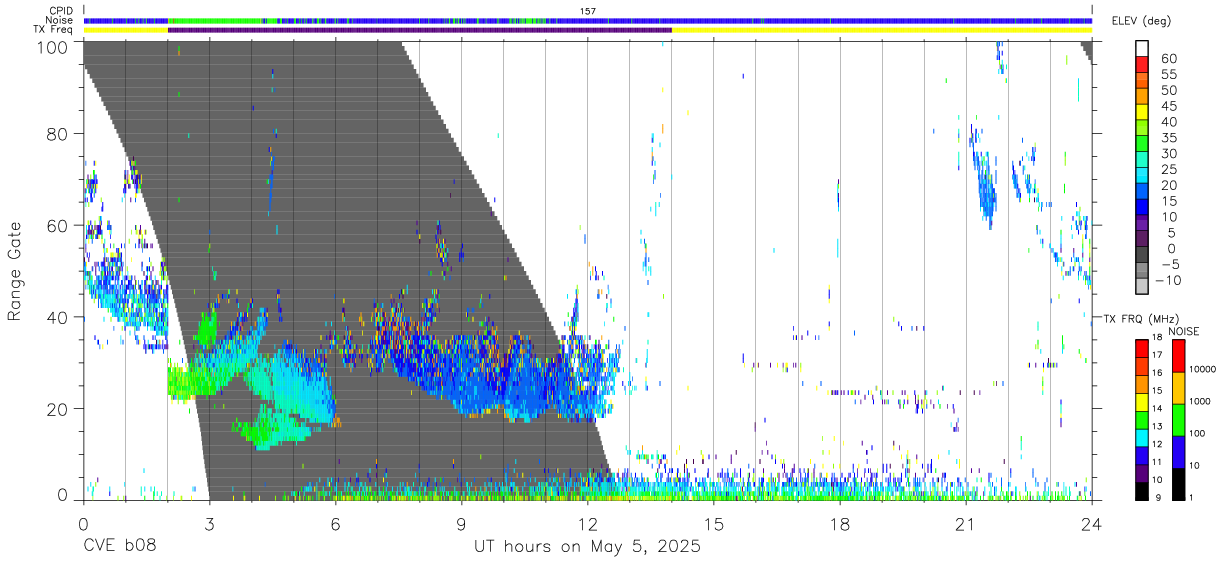Click the purple section of the TX Freq strip
The height and width of the screenshot is (567, 1228).
pos(420,30)
